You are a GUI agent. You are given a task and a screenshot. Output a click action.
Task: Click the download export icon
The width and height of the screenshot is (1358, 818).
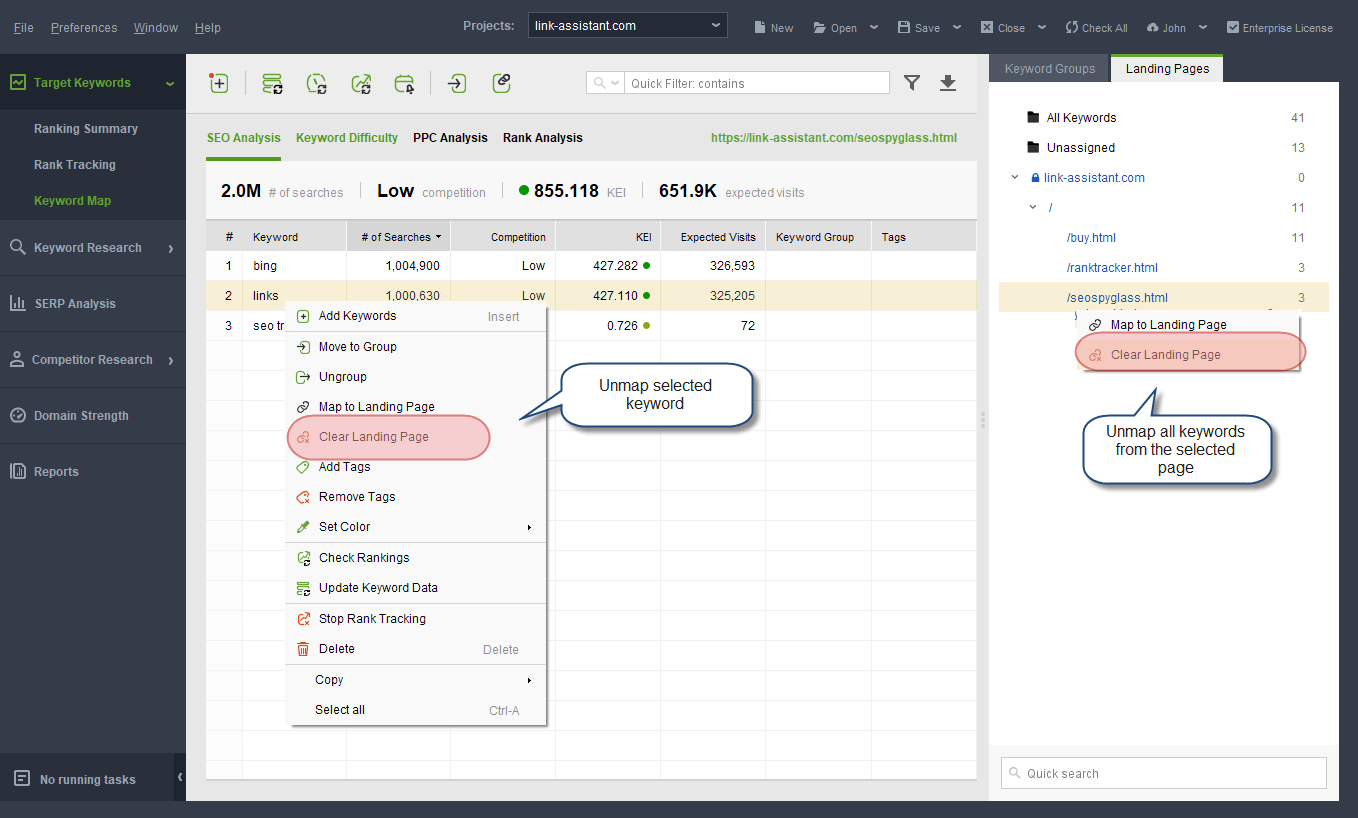(x=948, y=83)
